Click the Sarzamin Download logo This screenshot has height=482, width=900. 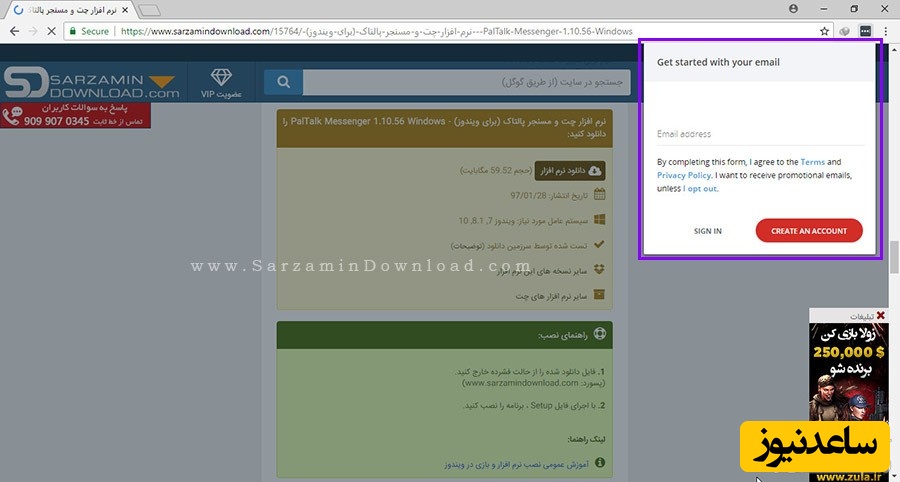pyautogui.click(x=92, y=83)
